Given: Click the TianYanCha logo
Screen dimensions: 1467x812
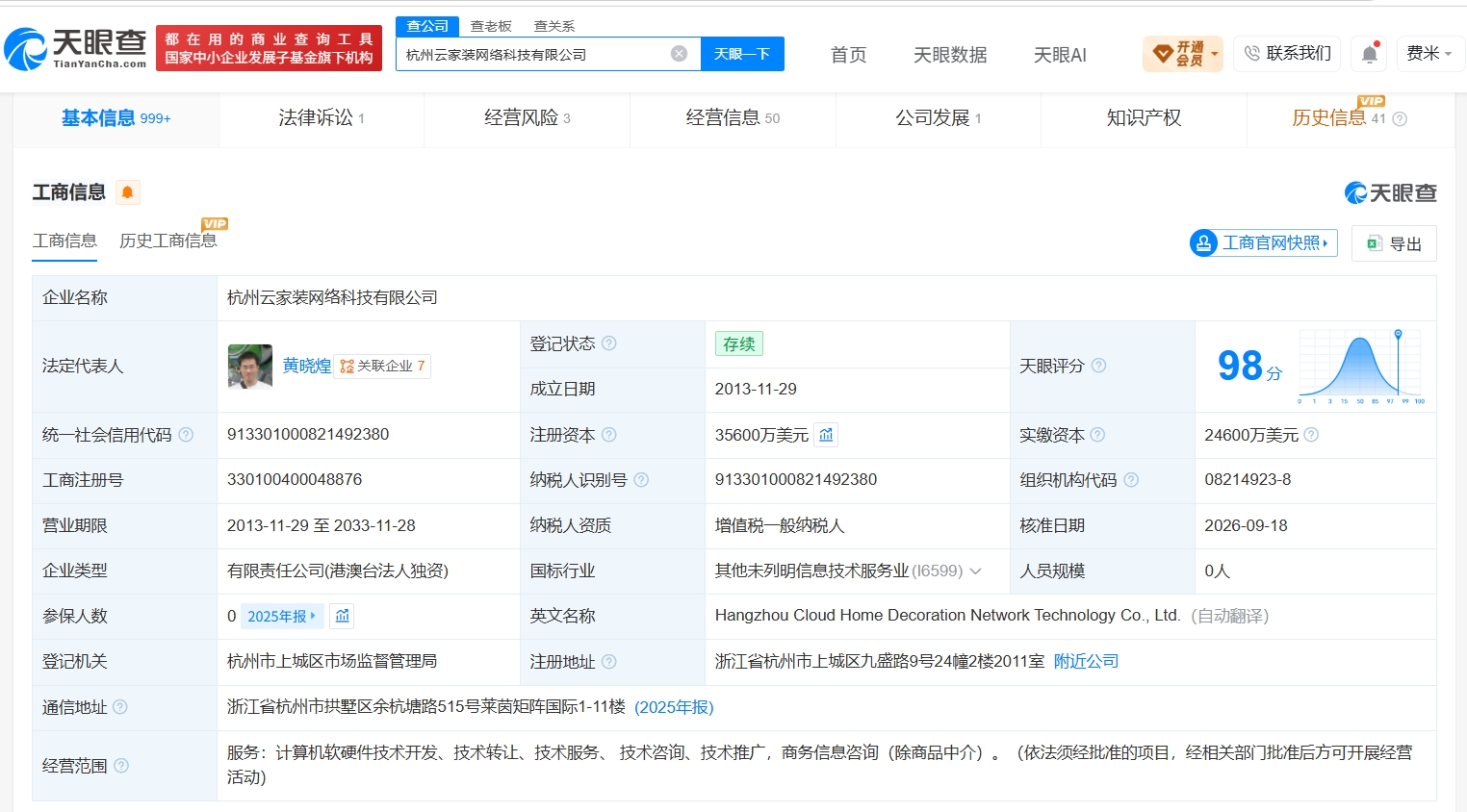Looking at the screenshot, I should click(x=75, y=48).
